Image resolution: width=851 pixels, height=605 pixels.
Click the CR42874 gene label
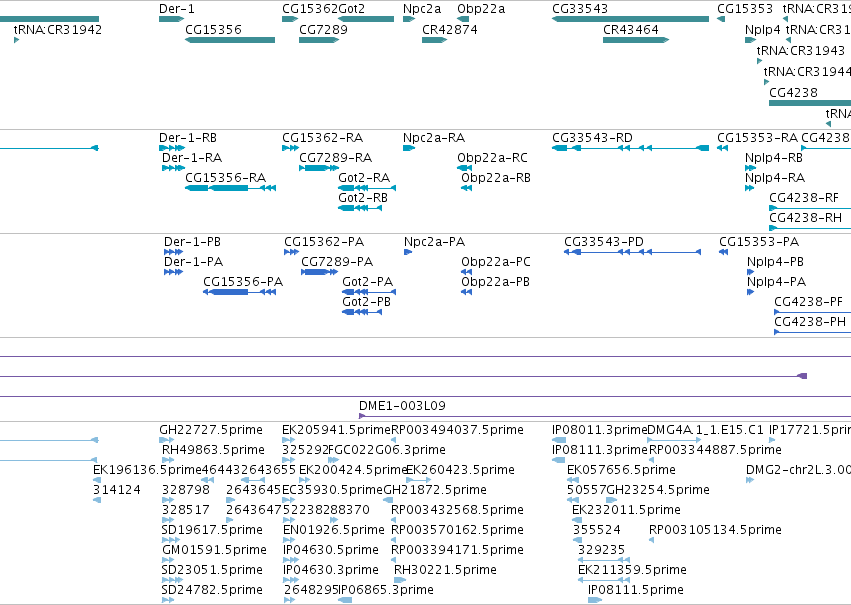click(450, 29)
